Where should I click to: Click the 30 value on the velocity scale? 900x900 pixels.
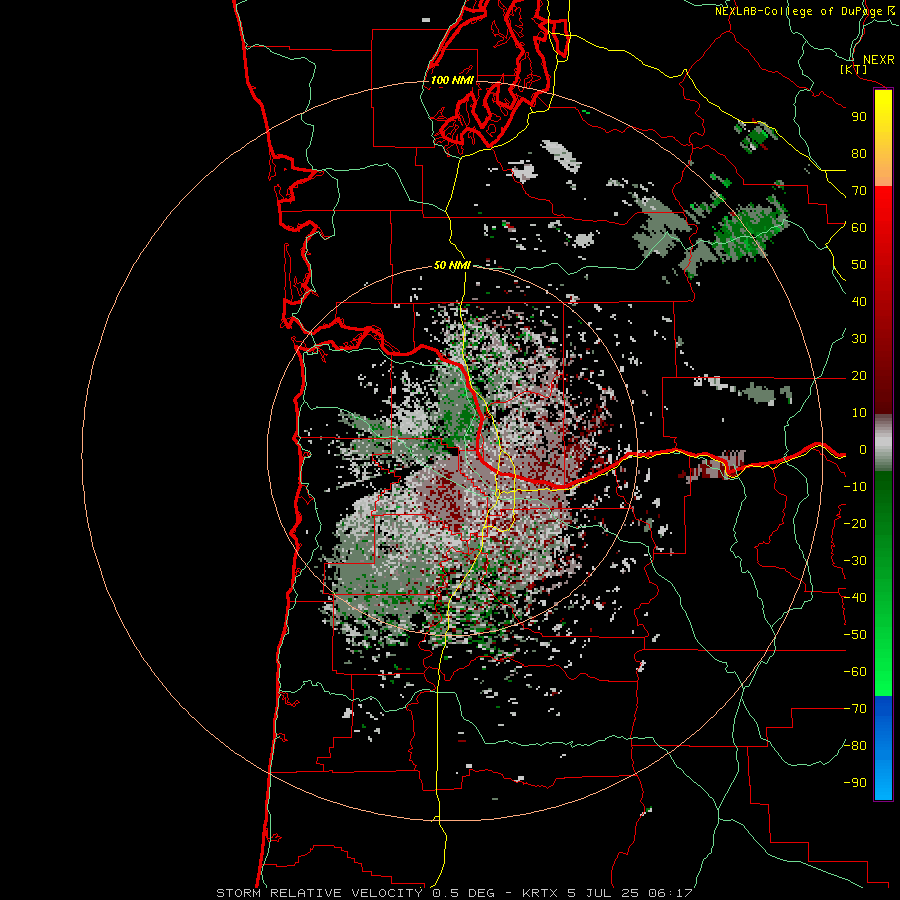click(859, 339)
